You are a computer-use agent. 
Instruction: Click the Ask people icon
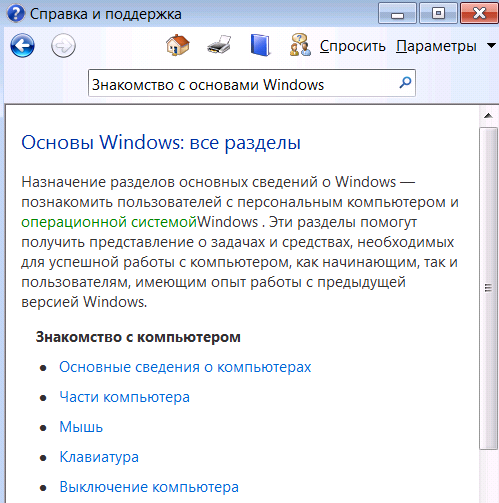(300, 45)
